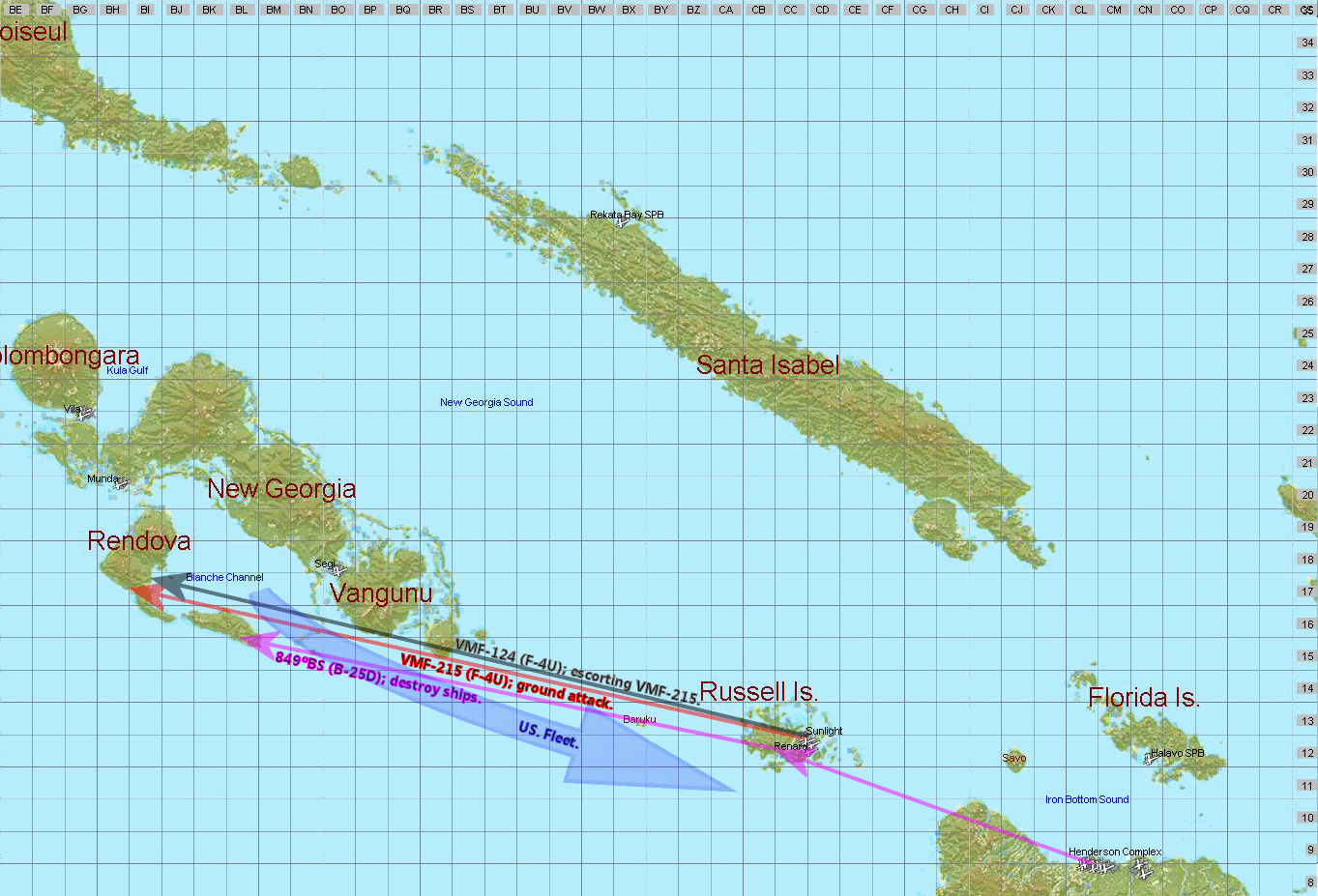Screen dimensions: 1318x896
Task: Click the Iron Bottom Sound label
Action: click(x=1087, y=799)
